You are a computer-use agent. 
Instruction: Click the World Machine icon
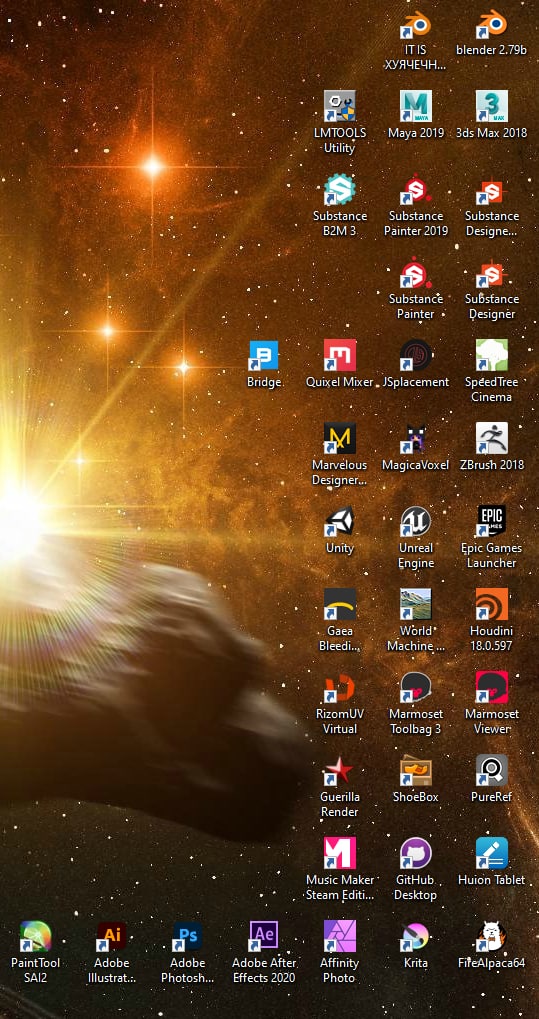click(x=415, y=604)
